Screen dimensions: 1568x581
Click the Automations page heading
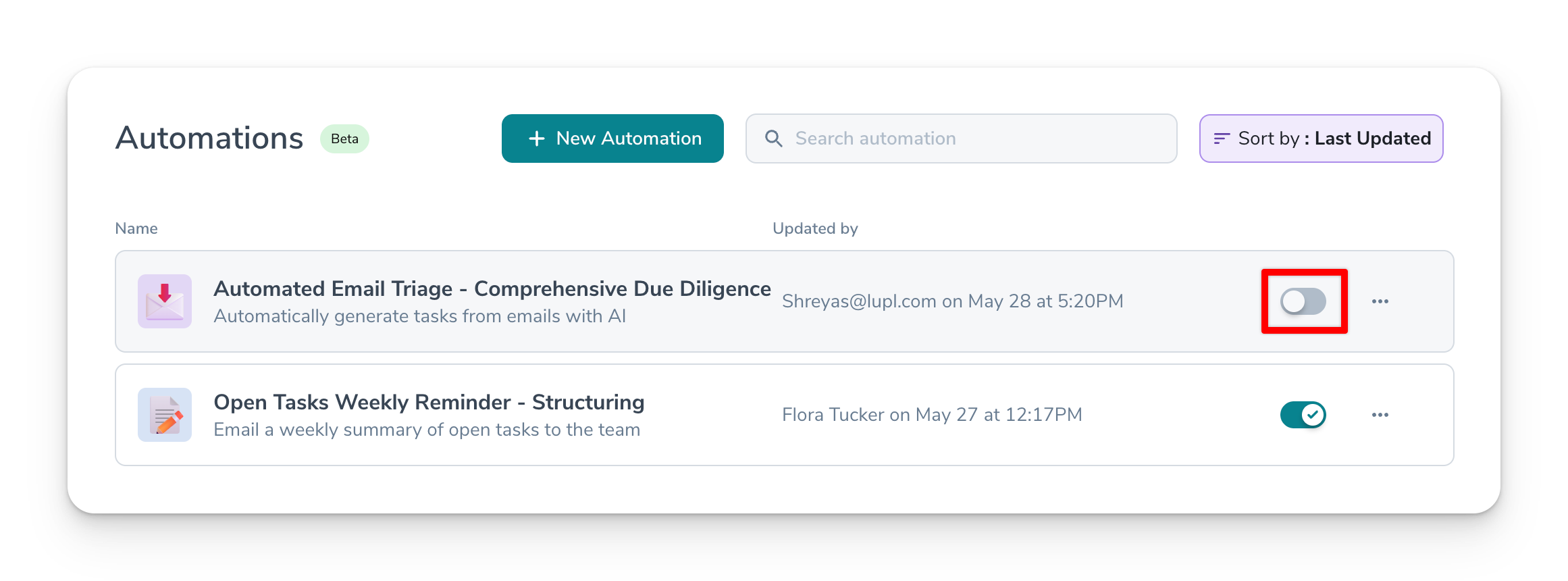[x=209, y=138]
